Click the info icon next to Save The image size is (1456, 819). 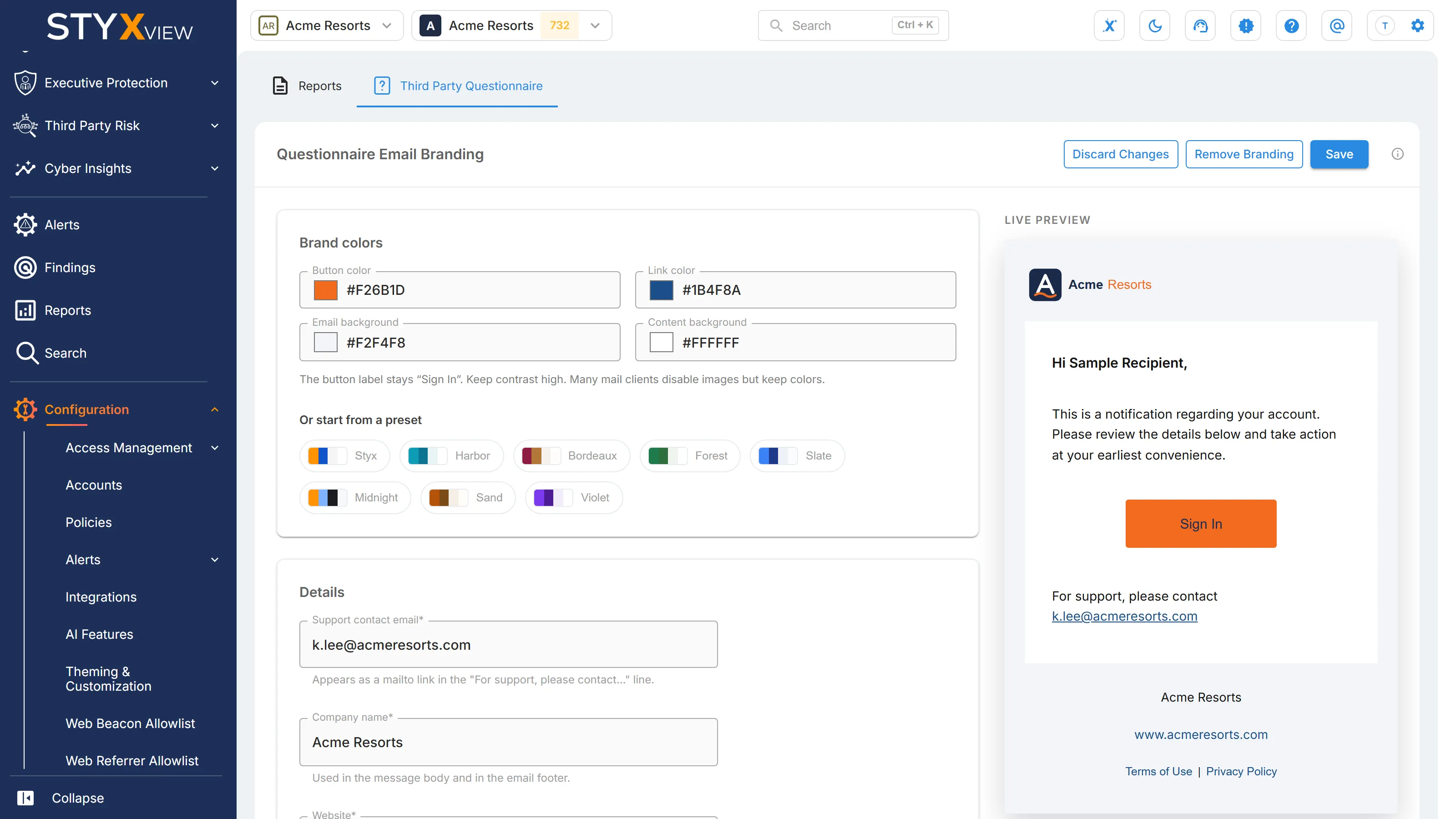(x=1397, y=154)
